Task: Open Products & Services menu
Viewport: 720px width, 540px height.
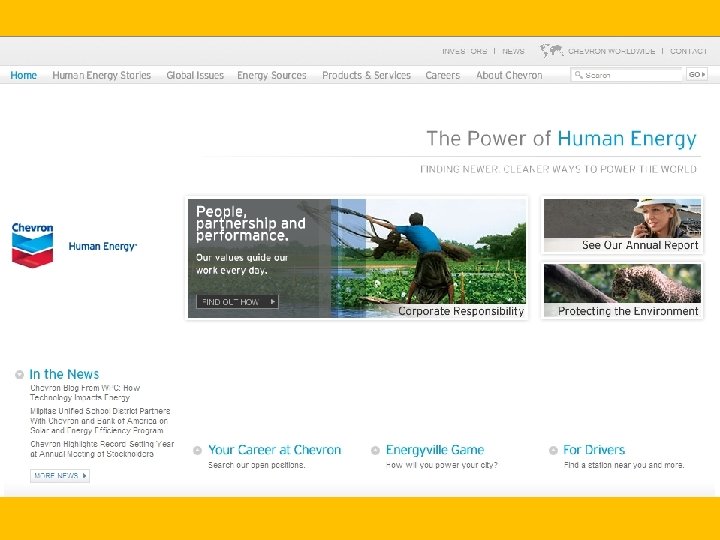Action: tap(366, 75)
